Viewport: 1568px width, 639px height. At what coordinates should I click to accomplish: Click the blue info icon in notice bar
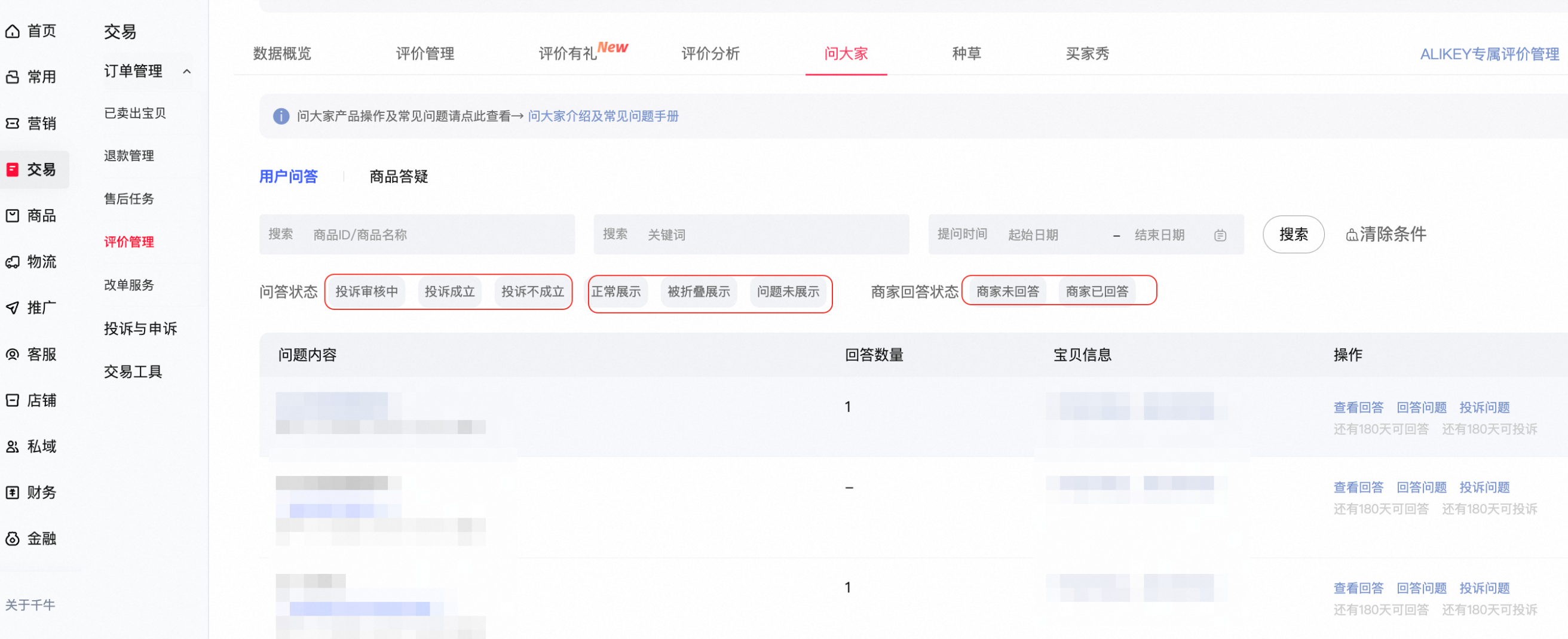coord(281,116)
